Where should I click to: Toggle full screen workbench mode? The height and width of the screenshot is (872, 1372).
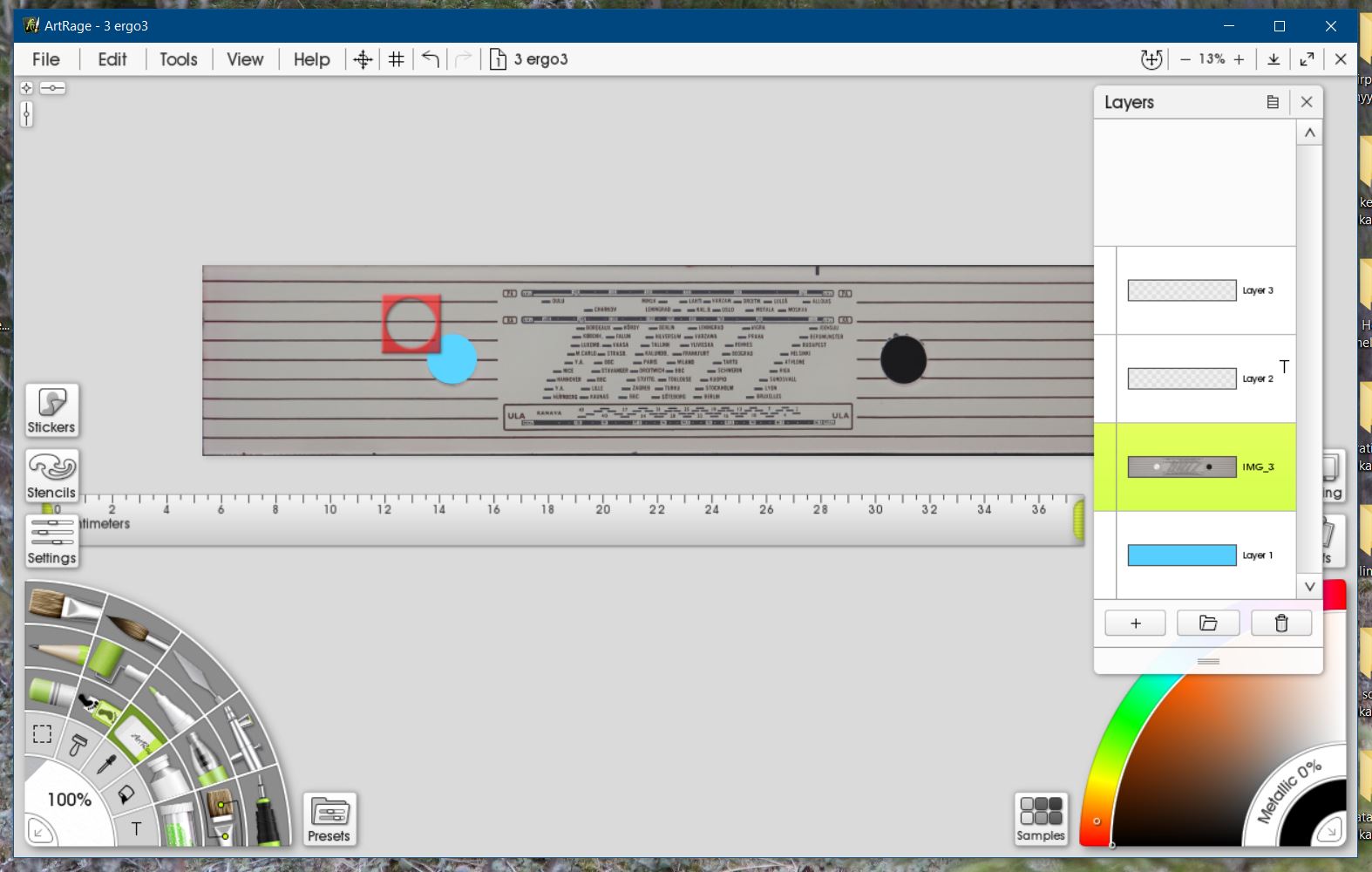click(x=1307, y=59)
